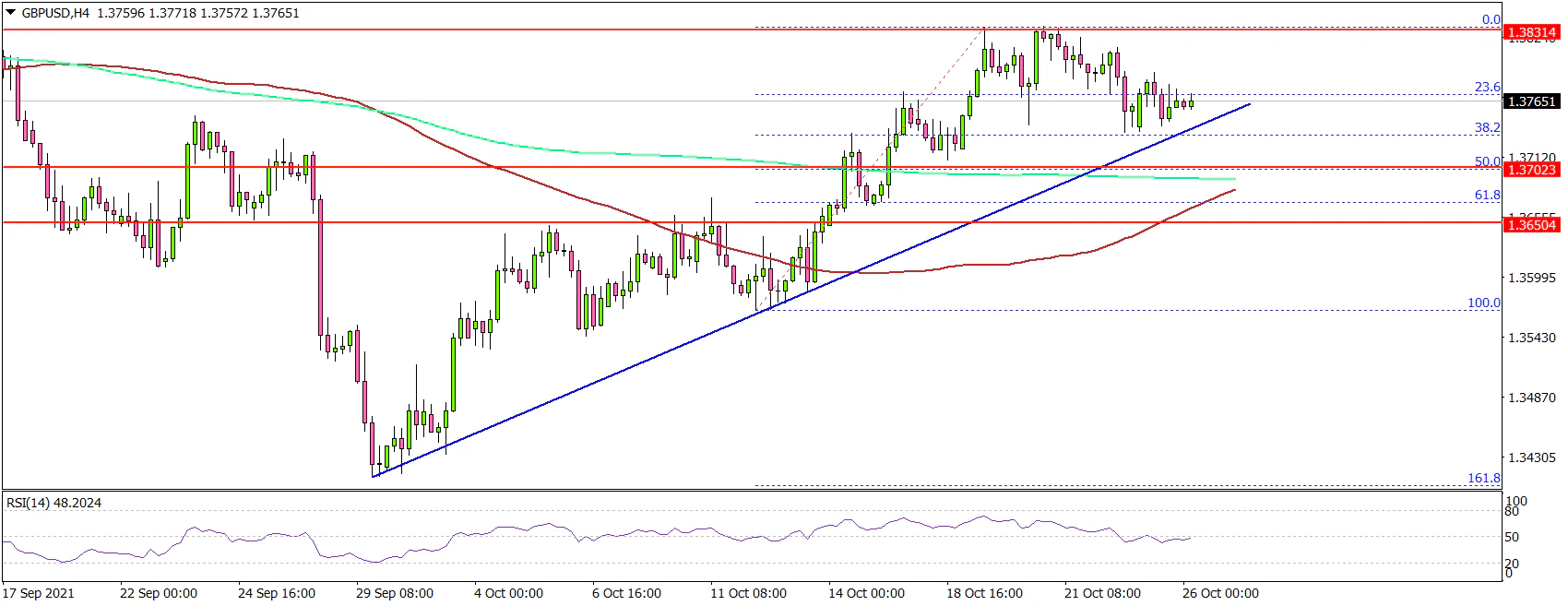Select the Fibonacci 161.8 extension label
1568x606 pixels.
(x=1483, y=478)
